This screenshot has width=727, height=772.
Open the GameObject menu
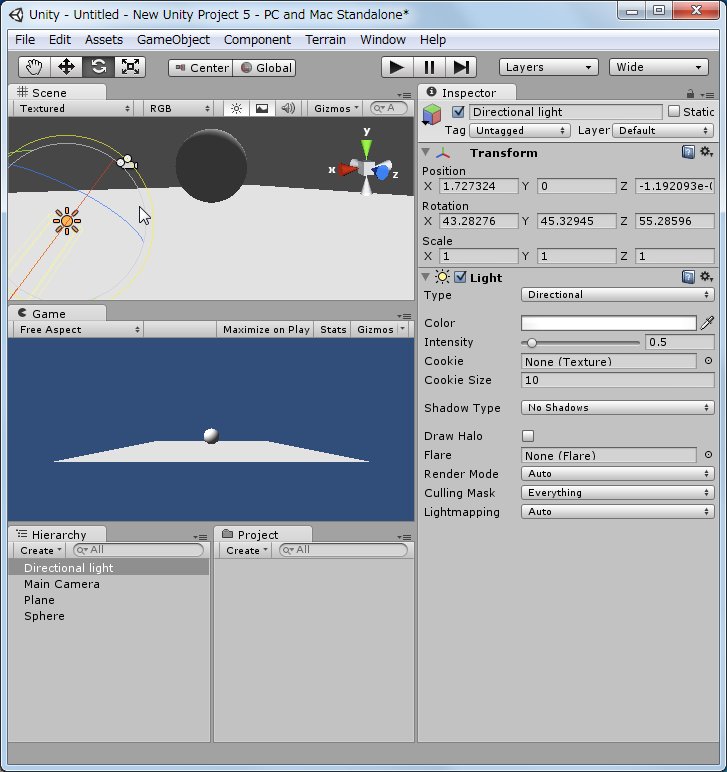173,40
